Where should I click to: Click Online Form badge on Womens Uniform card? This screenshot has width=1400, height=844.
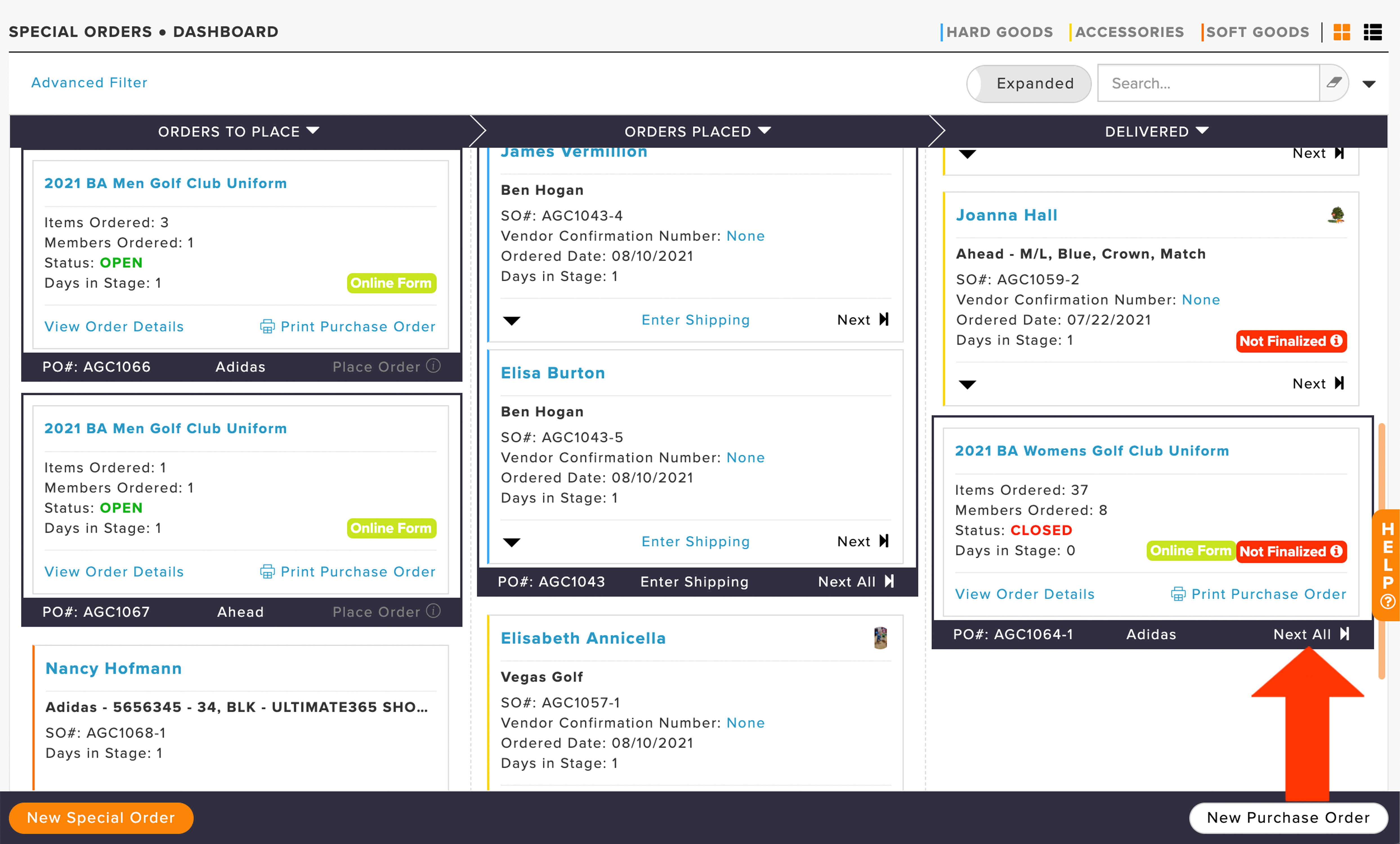(x=1191, y=550)
